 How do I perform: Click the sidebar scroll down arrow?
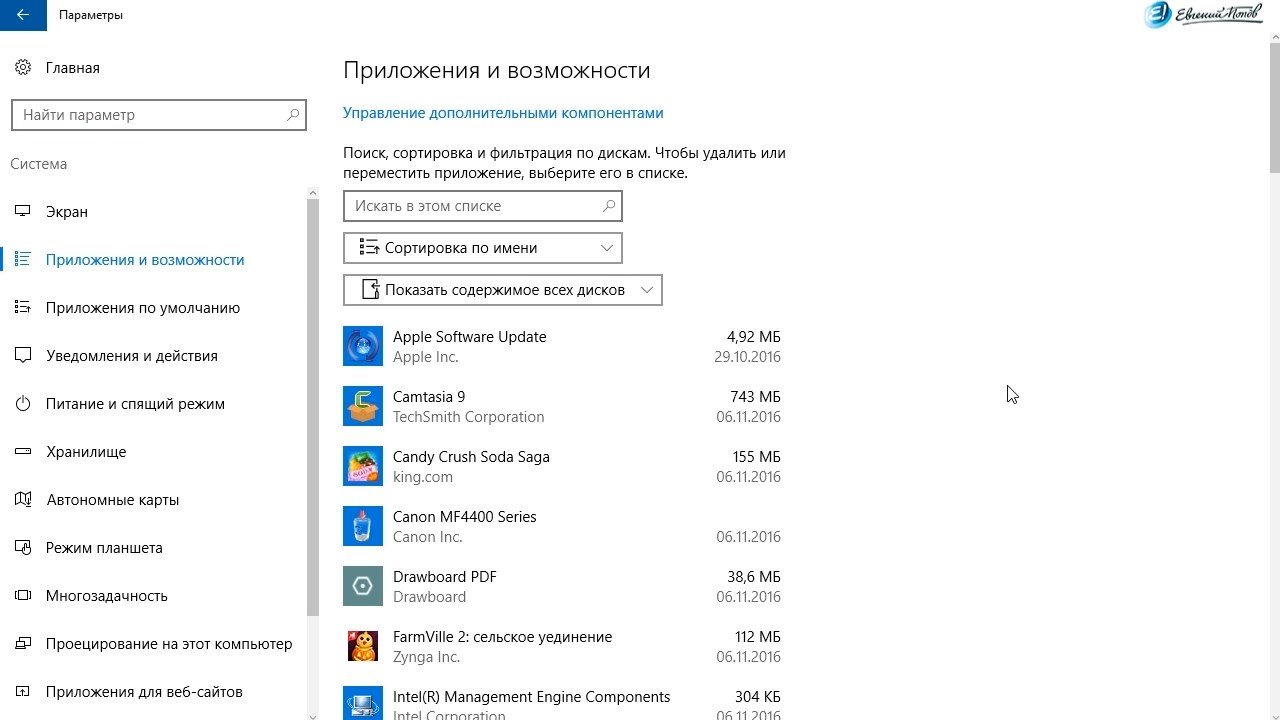[x=313, y=715]
